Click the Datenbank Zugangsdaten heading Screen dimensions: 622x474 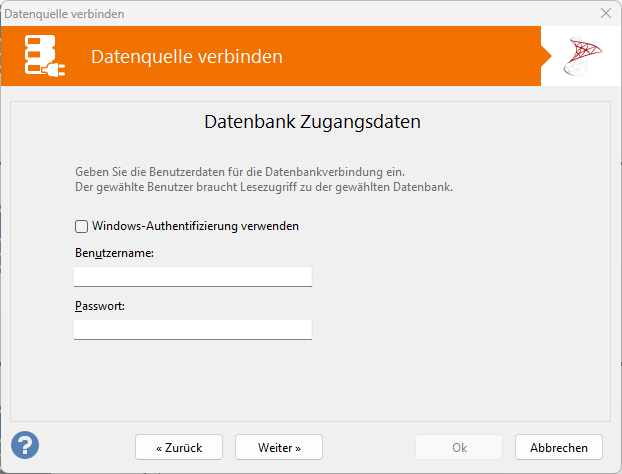coord(312,123)
